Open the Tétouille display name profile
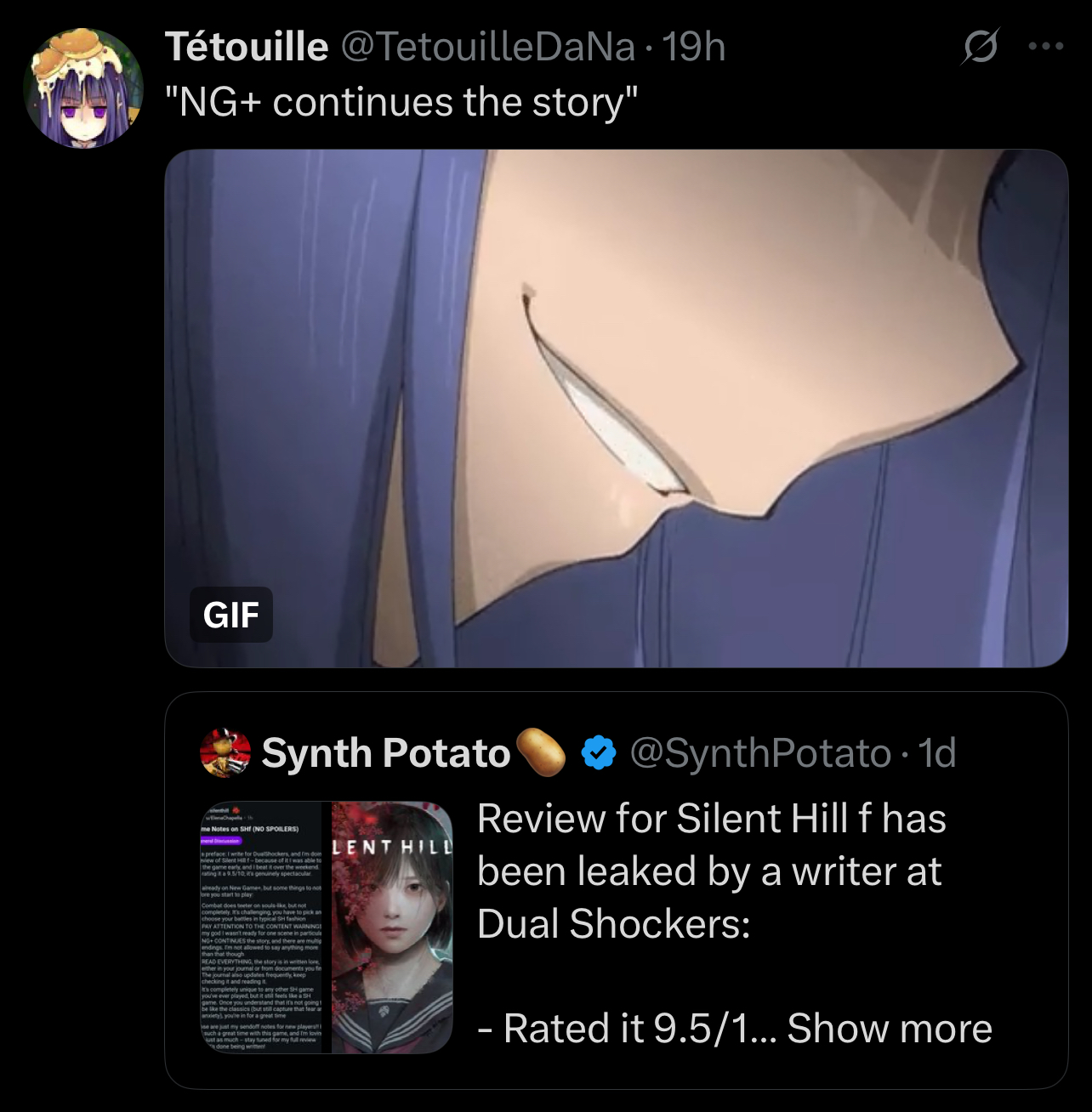Screen dimensions: 1092x1112 pyautogui.click(x=247, y=46)
